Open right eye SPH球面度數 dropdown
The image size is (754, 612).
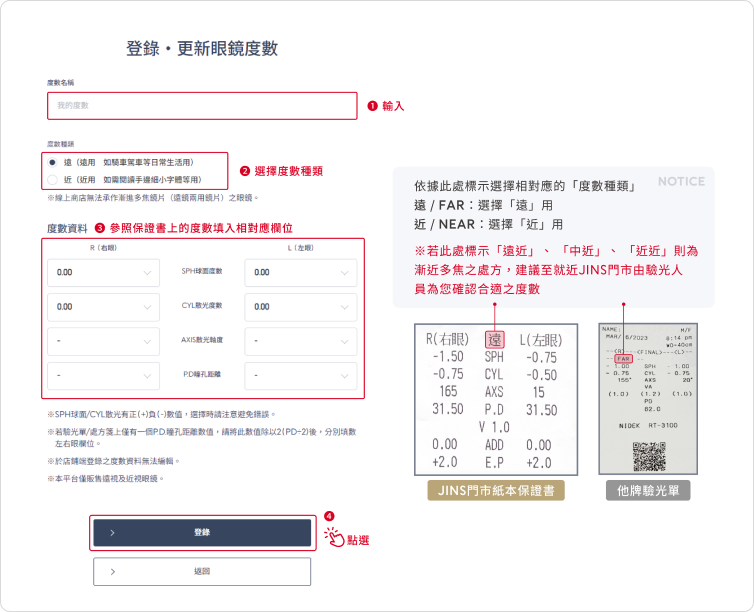pyautogui.click(x=103, y=272)
